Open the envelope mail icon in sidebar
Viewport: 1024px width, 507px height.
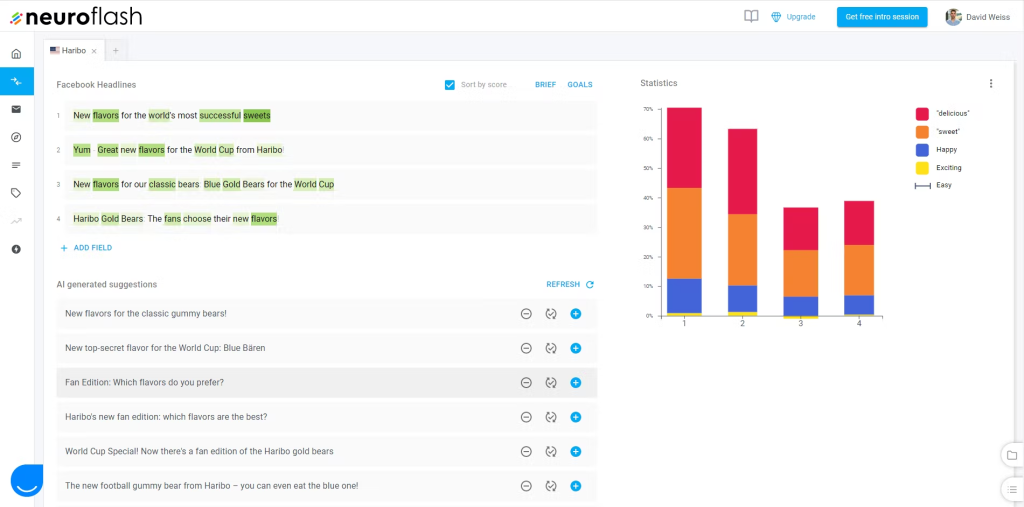16,109
